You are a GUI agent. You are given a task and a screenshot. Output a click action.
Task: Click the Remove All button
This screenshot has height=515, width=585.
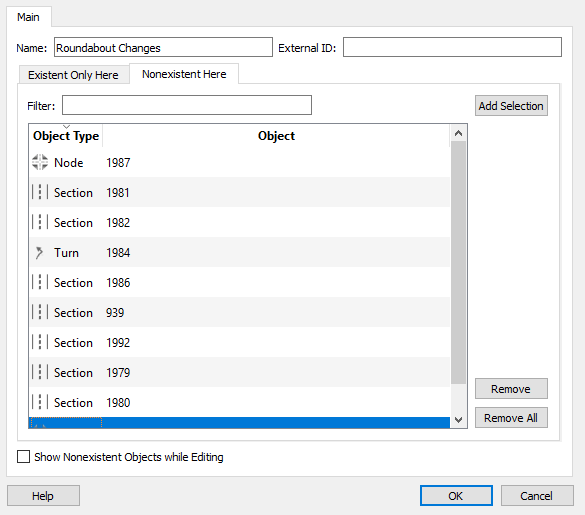(511, 418)
